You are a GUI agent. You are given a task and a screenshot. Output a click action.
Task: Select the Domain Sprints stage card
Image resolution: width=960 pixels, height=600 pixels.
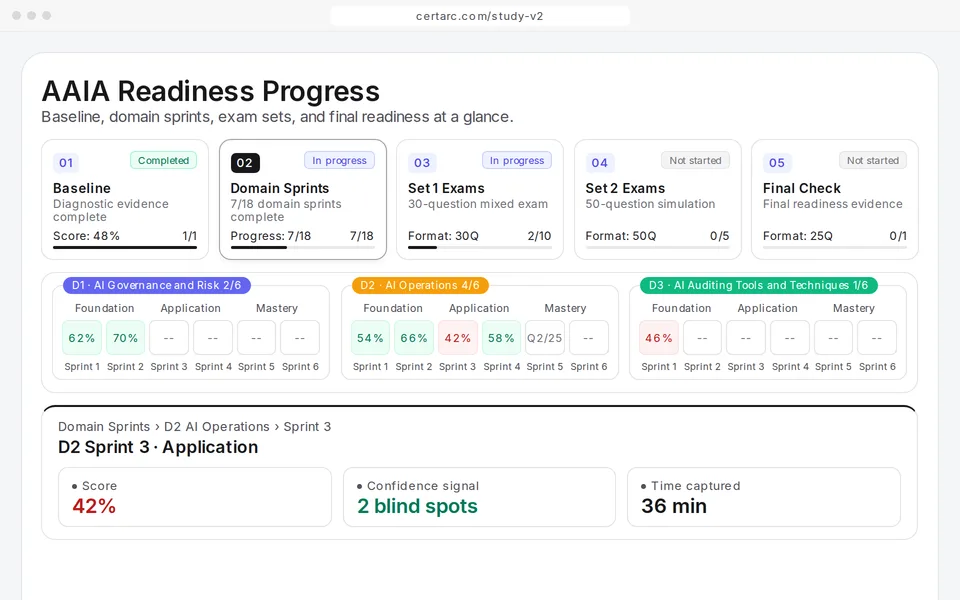click(x=302, y=200)
